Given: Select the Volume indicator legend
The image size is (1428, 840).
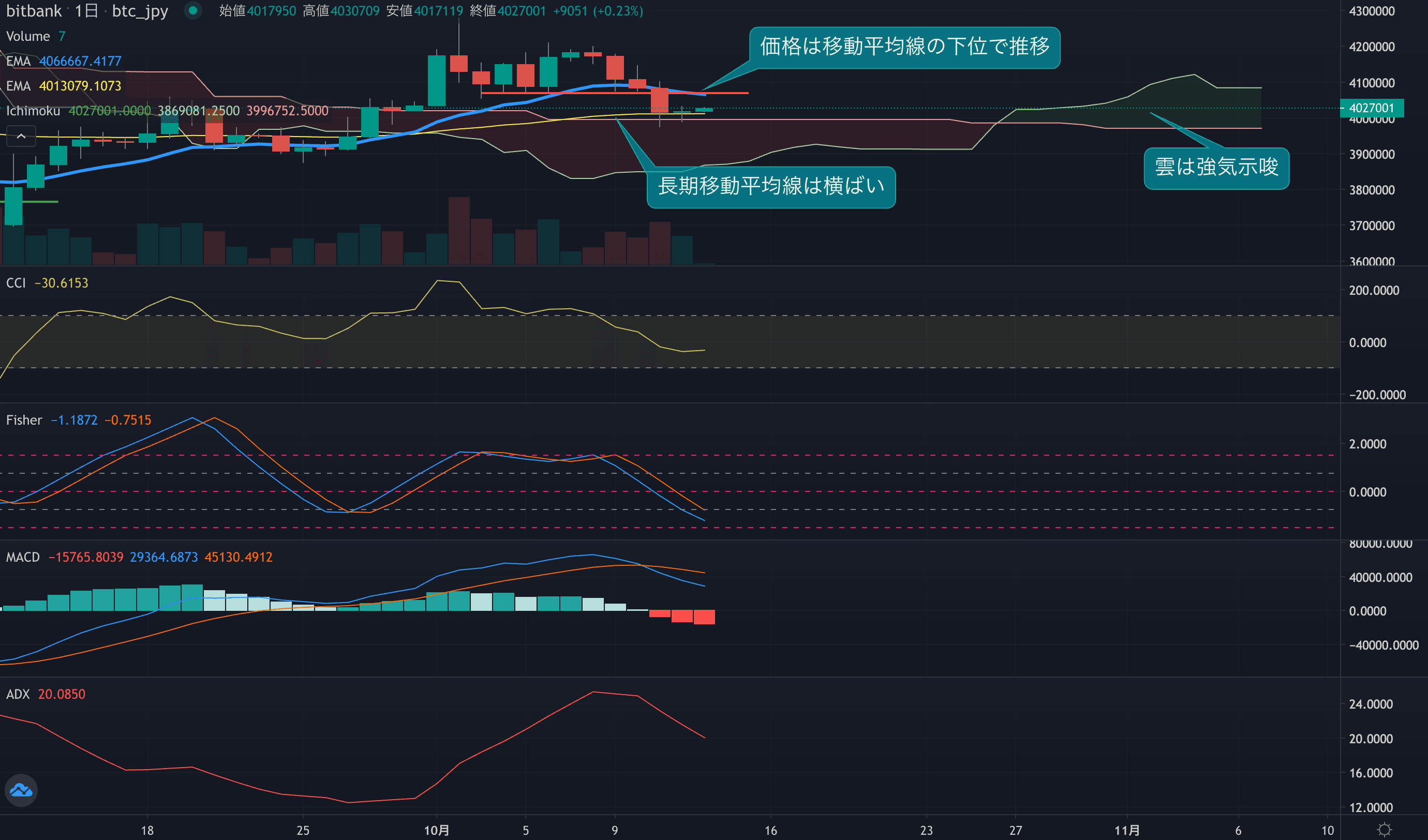Looking at the screenshot, I should coord(28,36).
